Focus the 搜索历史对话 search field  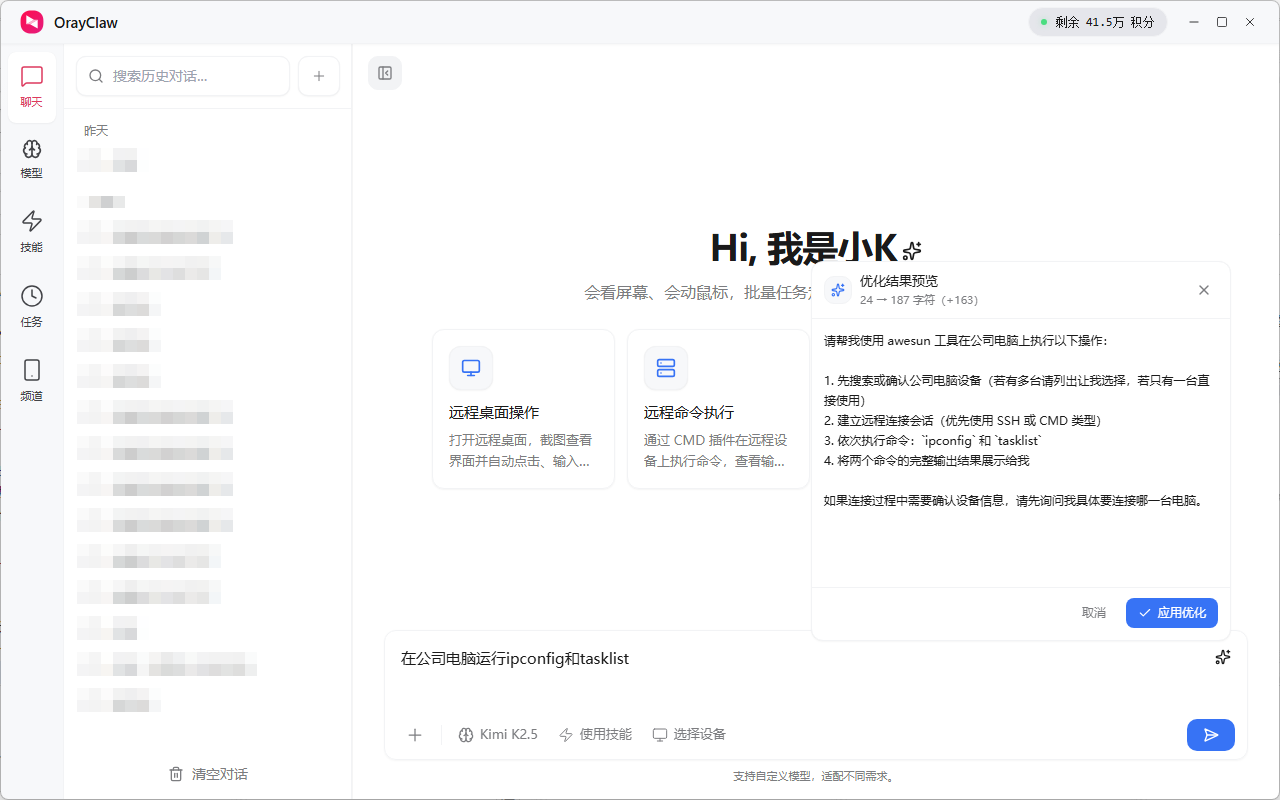coord(183,76)
